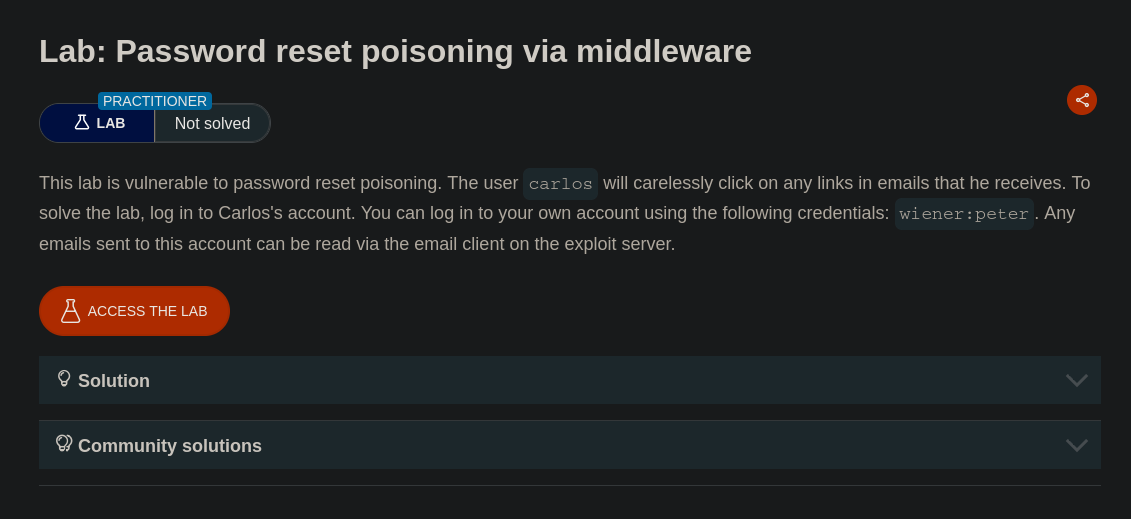Open the Solution section title

click(x=114, y=381)
